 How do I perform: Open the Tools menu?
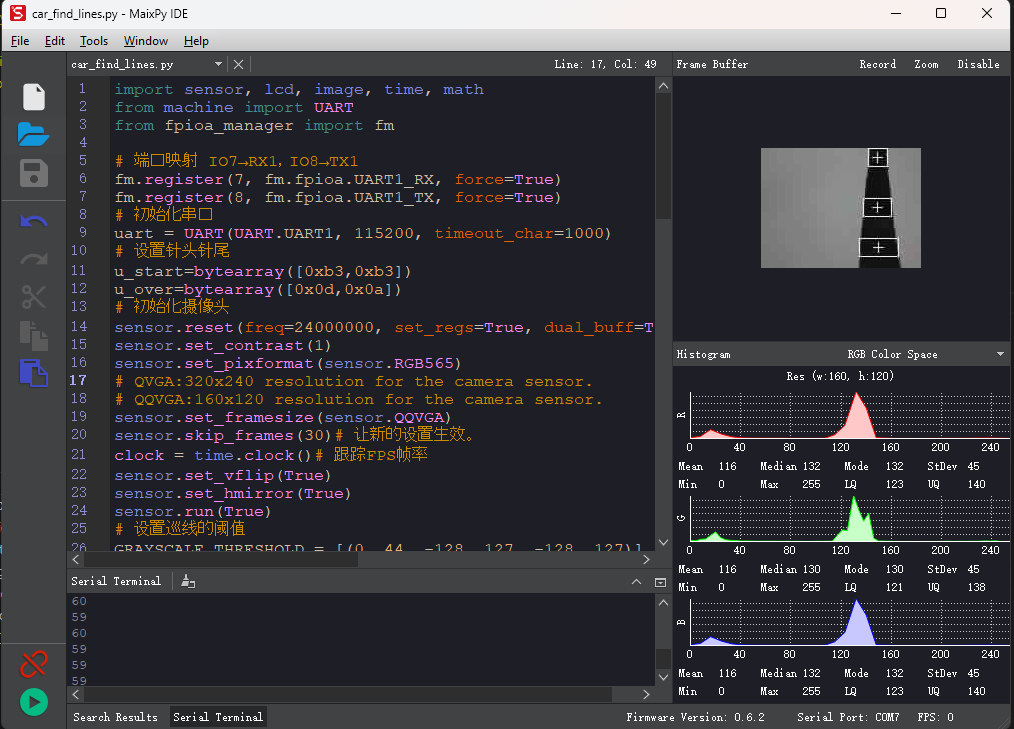click(x=94, y=41)
